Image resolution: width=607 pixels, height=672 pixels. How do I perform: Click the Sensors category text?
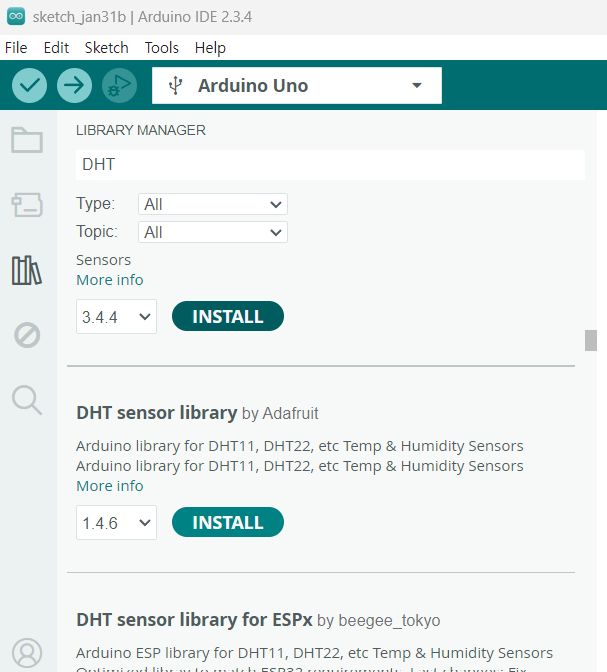click(103, 260)
